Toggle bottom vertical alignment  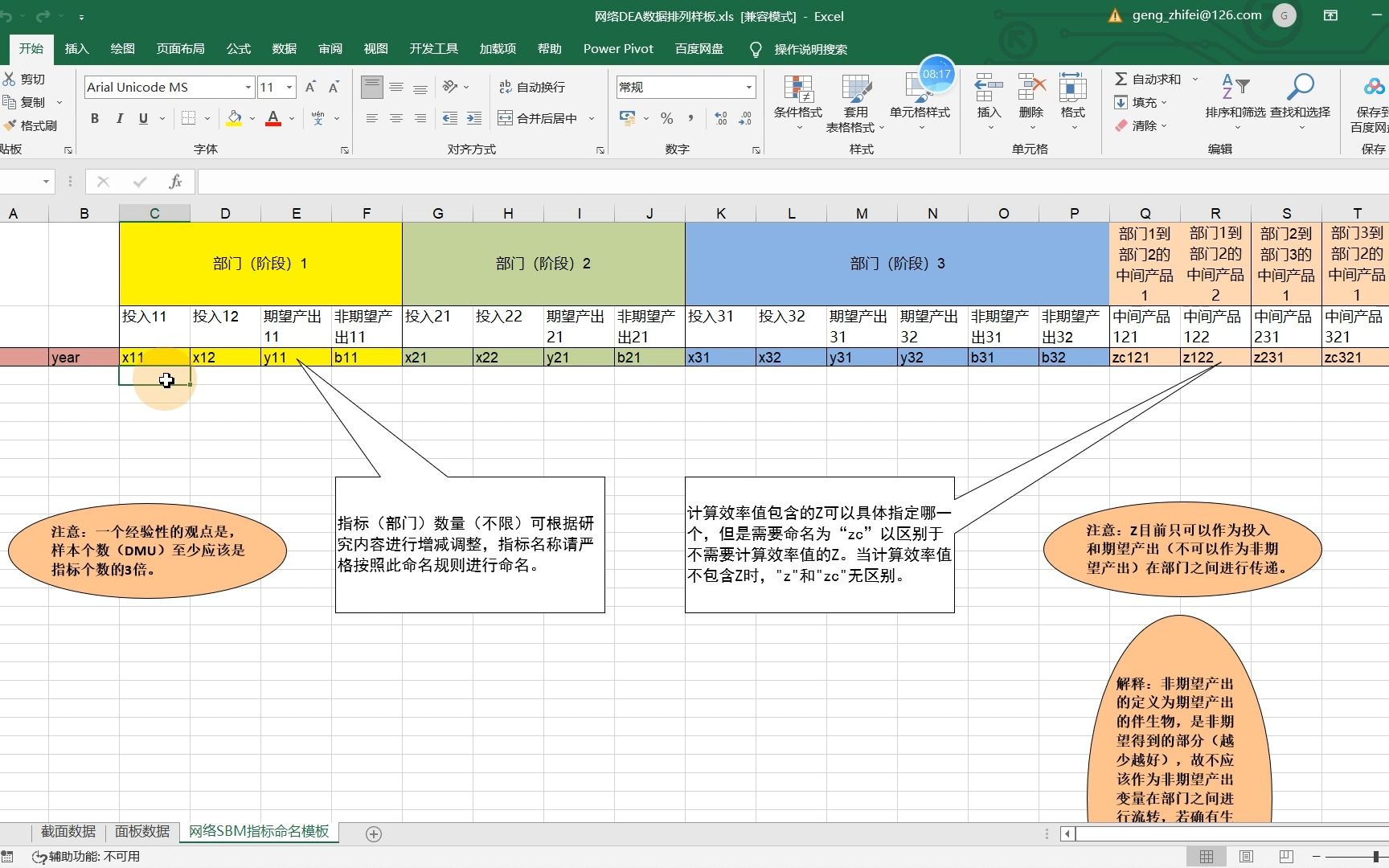tap(420, 87)
